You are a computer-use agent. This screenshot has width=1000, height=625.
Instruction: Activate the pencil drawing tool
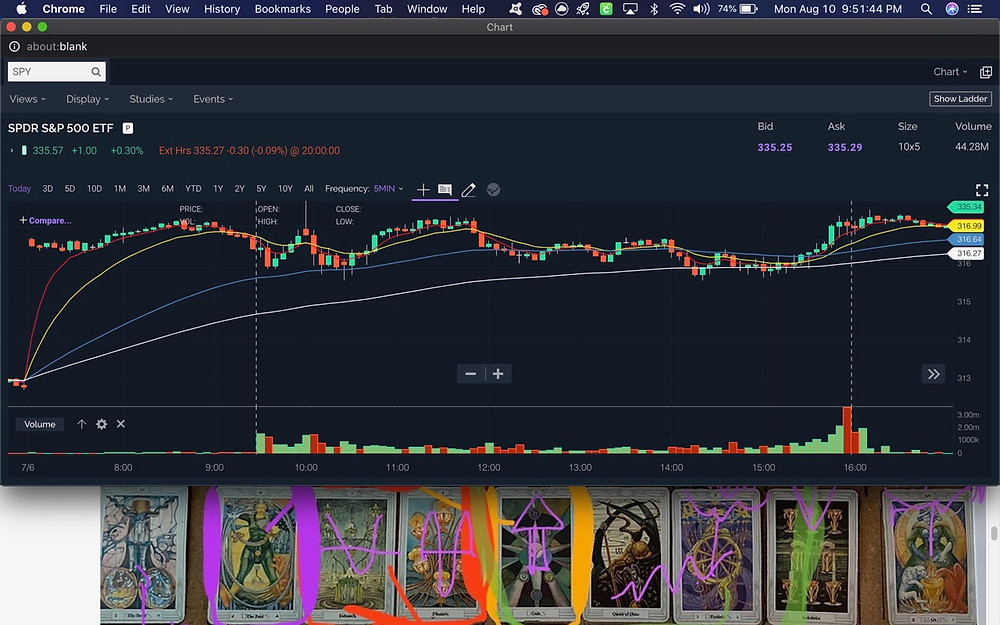[x=469, y=189]
